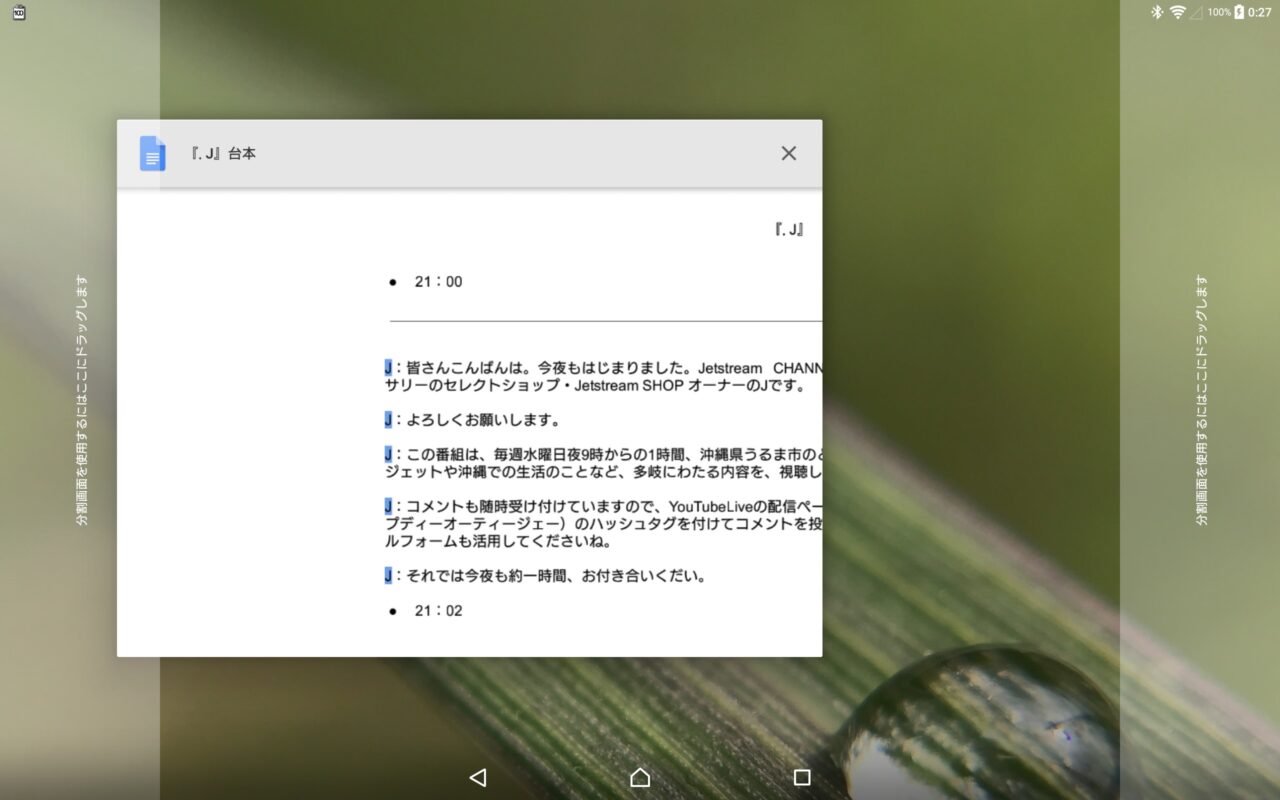Click the 『. J』 heading inside the document
The width and height of the screenshot is (1280, 800).
(x=789, y=230)
